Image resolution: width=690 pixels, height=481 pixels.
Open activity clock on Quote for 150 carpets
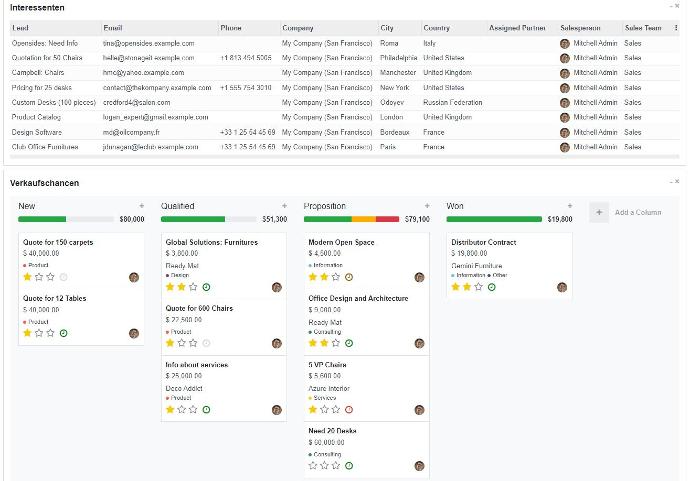[x=63, y=277]
